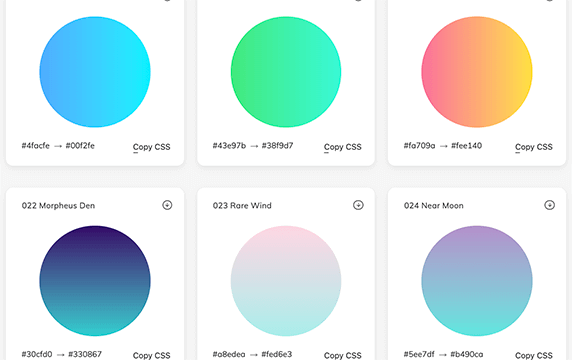Click the #330867 hex code
The height and width of the screenshot is (360, 572).
point(85,354)
